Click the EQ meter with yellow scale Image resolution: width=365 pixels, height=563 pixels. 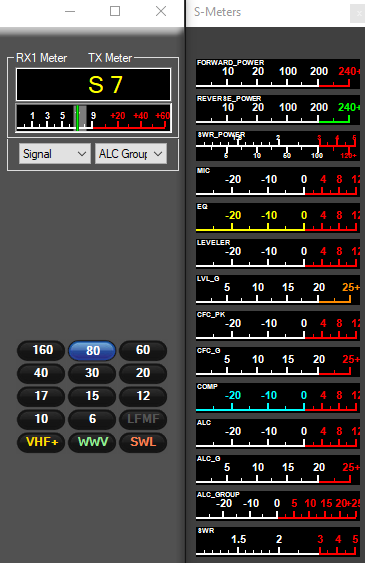click(278, 218)
